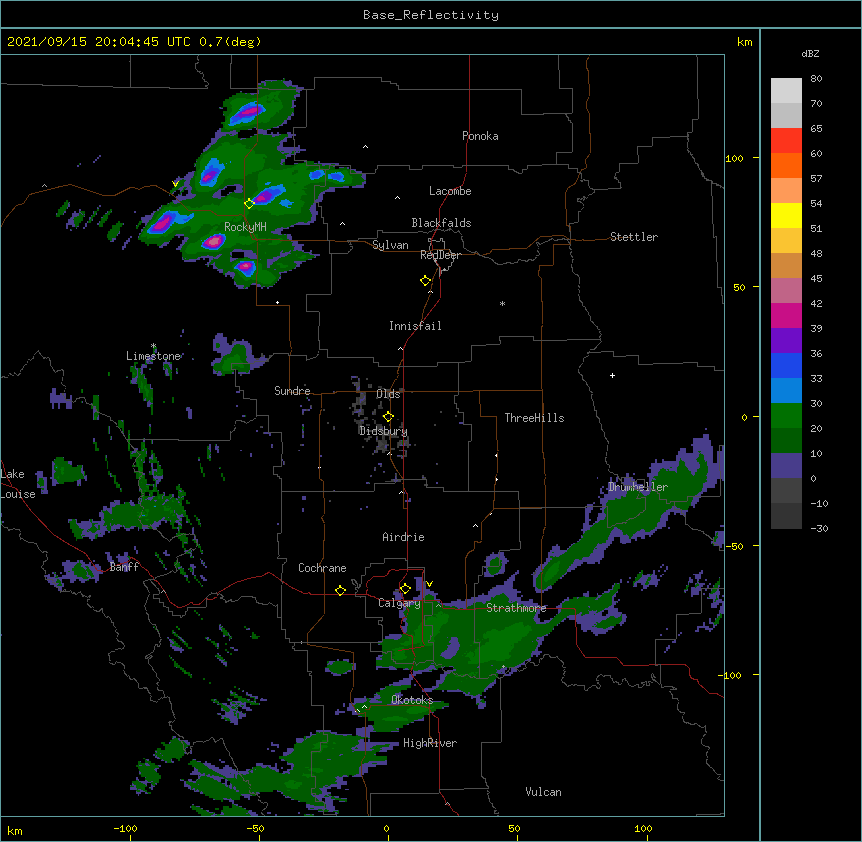862x842 pixels.
Task: Click the Base_Reflectivity title text
Action: pos(431,15)
